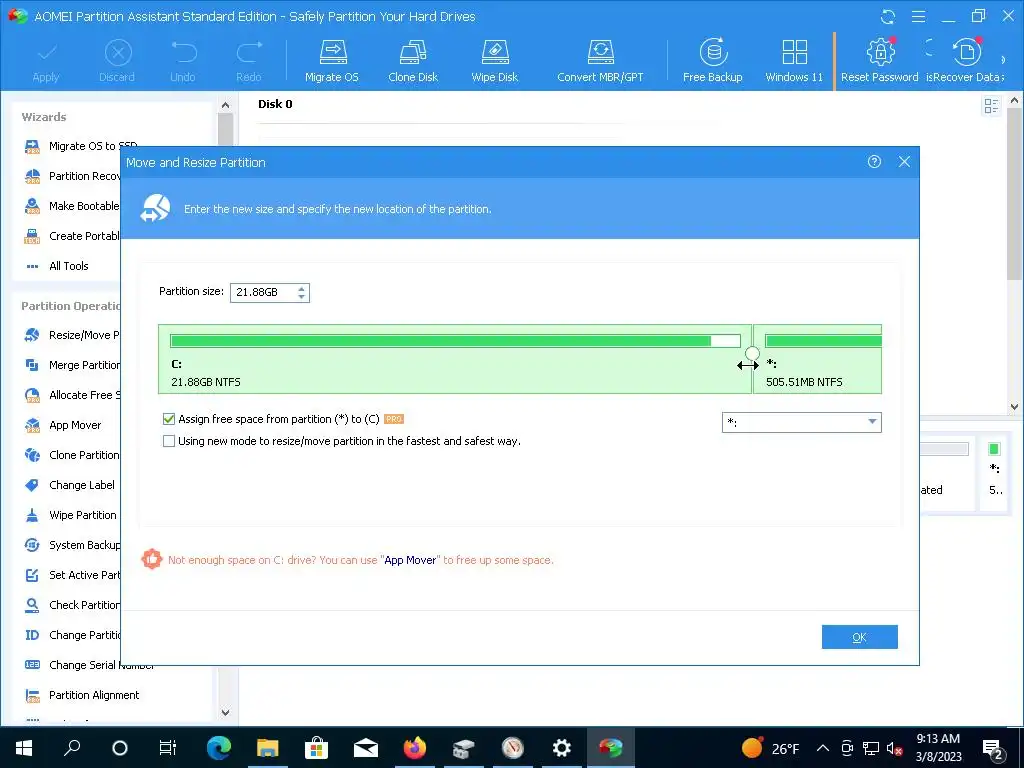Select App Mover in sidebar
The width and height of the screenshot is (1024, 768).
point(63,425)
